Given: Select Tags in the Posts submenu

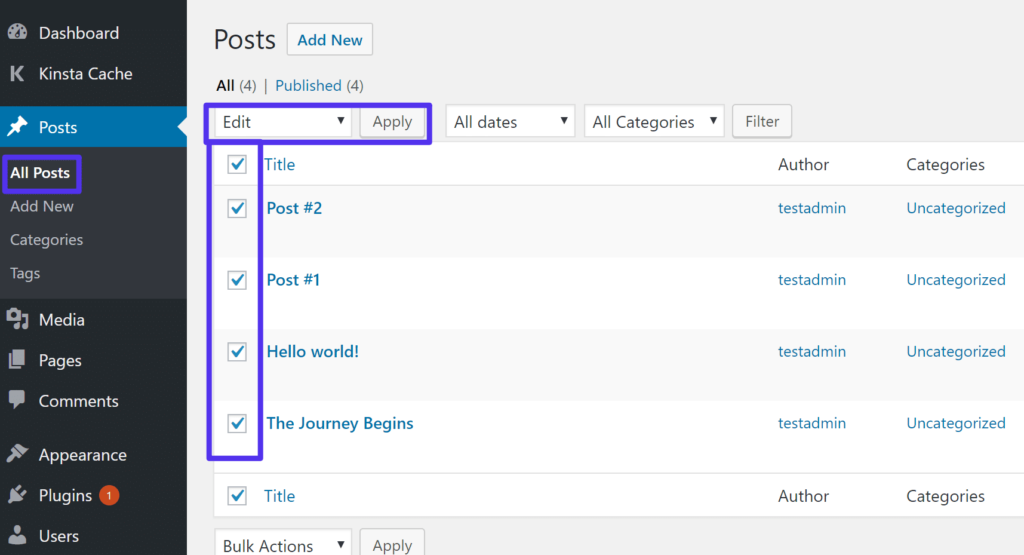Looking at the screenshot, I should point(25,273).
